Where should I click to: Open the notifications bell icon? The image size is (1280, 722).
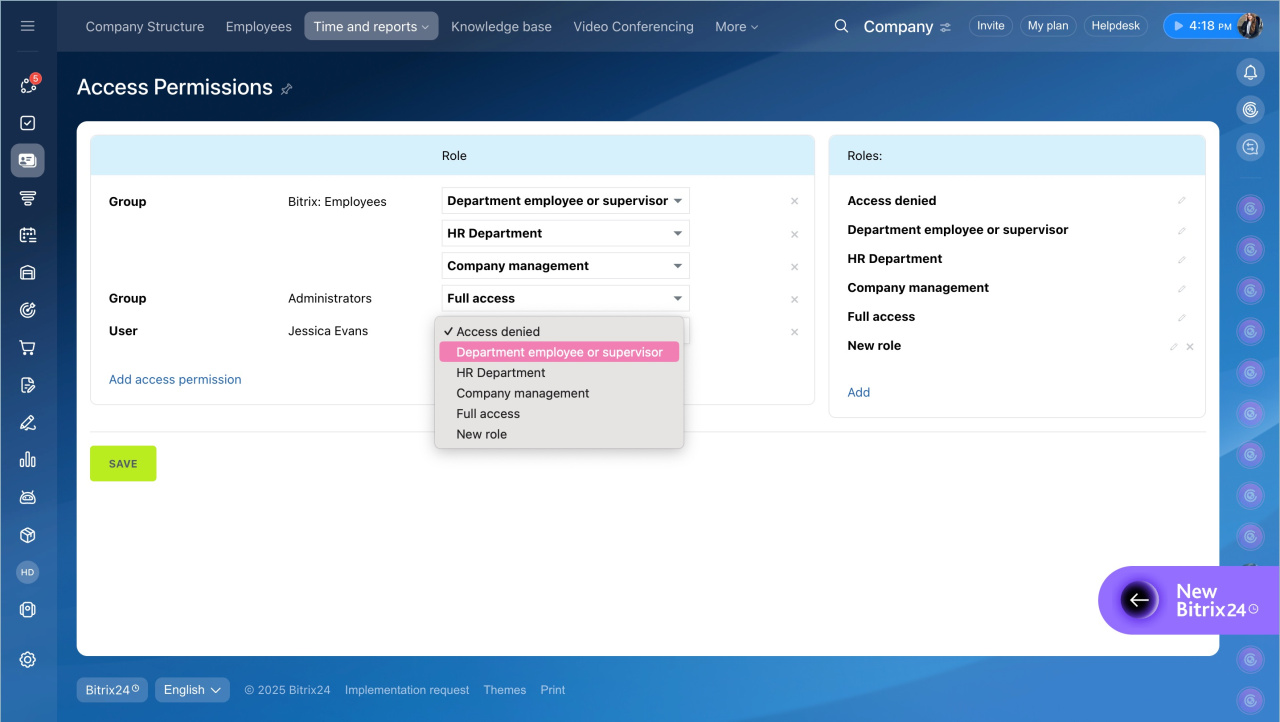[1249, 72]
